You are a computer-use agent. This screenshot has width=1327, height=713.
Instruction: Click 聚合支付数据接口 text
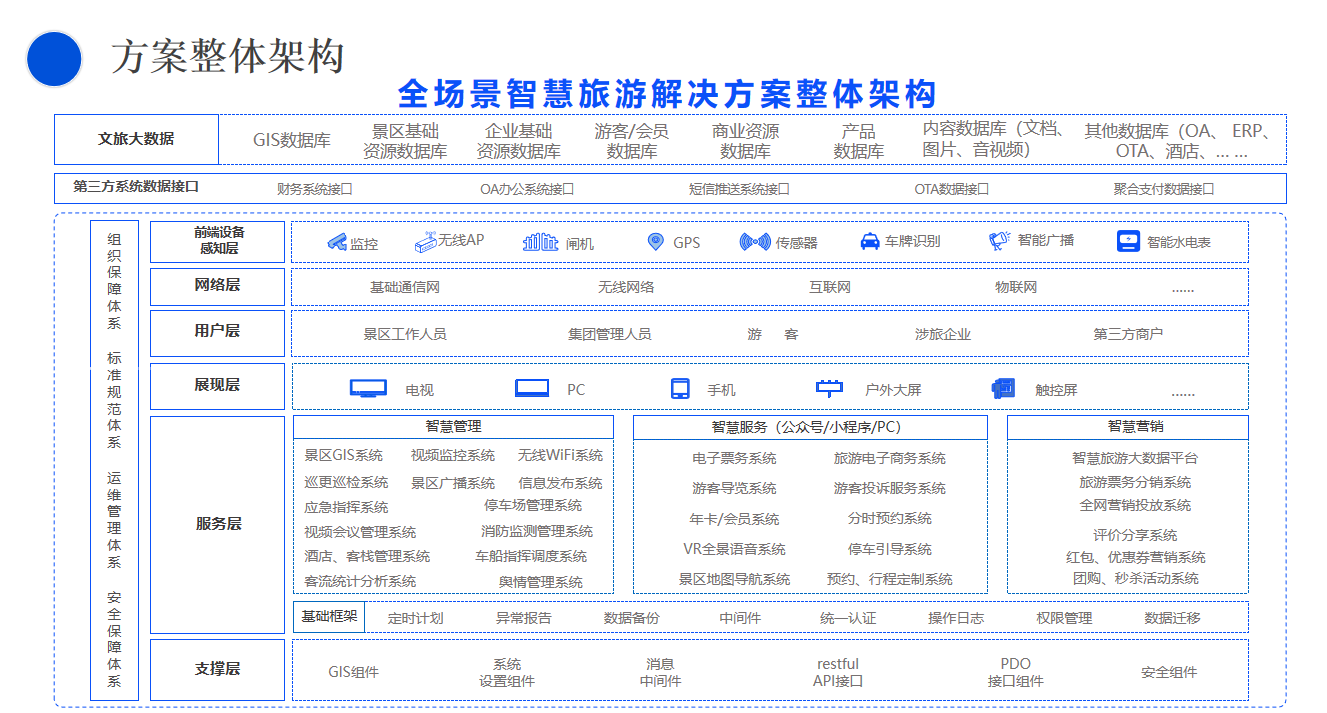(1164, 188)
